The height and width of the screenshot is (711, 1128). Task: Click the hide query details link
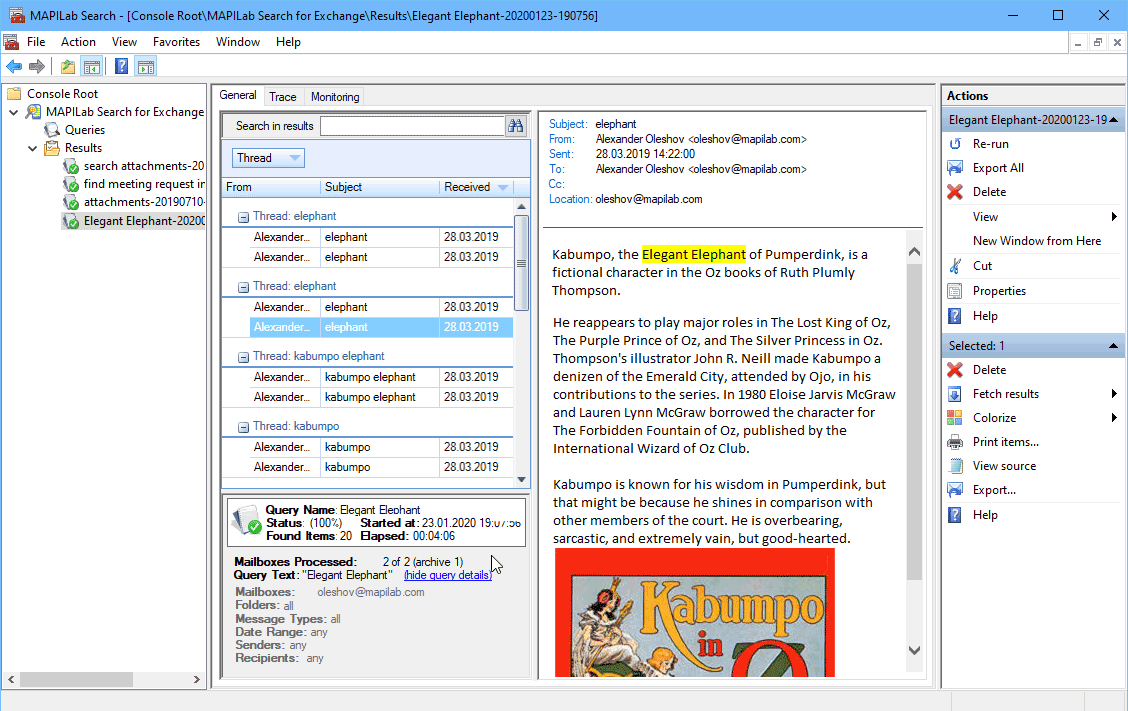click(447, 575)
